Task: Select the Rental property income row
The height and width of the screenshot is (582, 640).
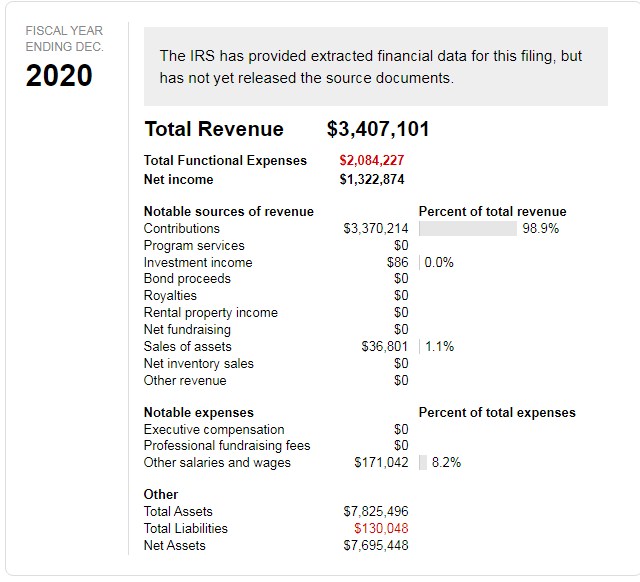Action: click(211, 313)
